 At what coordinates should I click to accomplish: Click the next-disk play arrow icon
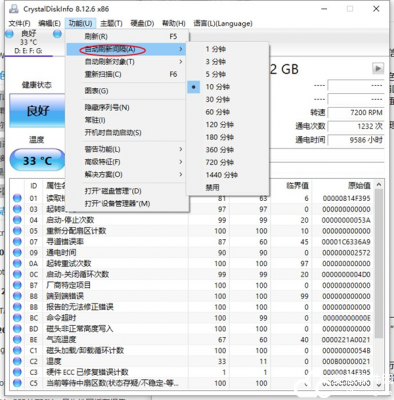click(378, 69)
